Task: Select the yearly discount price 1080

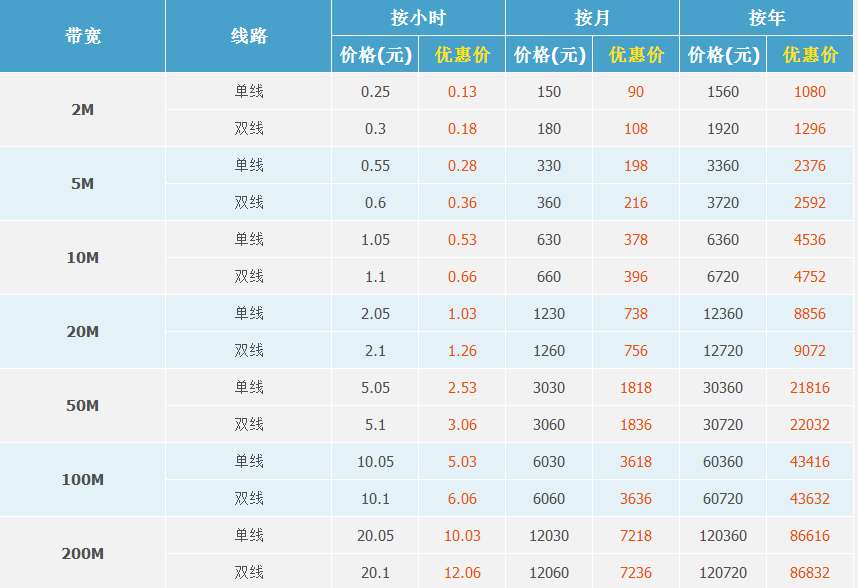Action: pyautogui.click(x=810, y=92)
